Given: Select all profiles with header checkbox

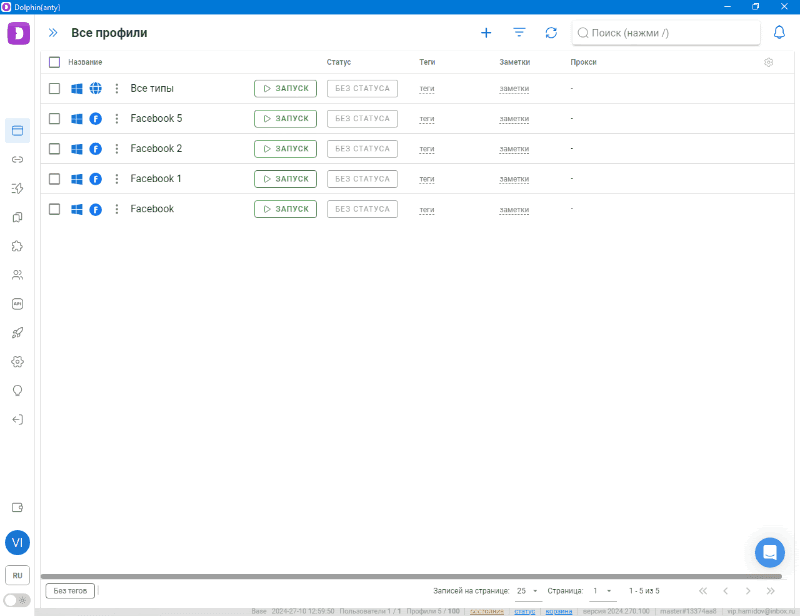Looking at the screenshot, I should tap(55, 63).
